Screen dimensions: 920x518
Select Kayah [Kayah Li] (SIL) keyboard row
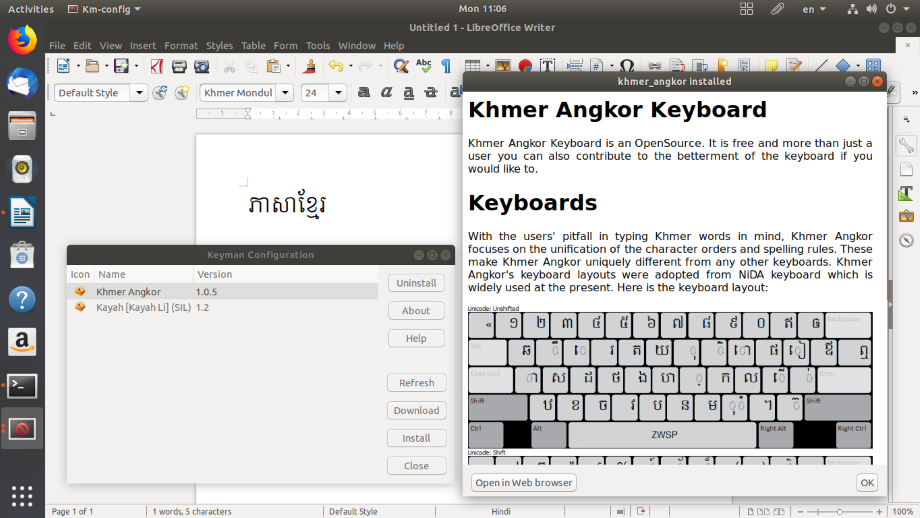click(143, 308)
